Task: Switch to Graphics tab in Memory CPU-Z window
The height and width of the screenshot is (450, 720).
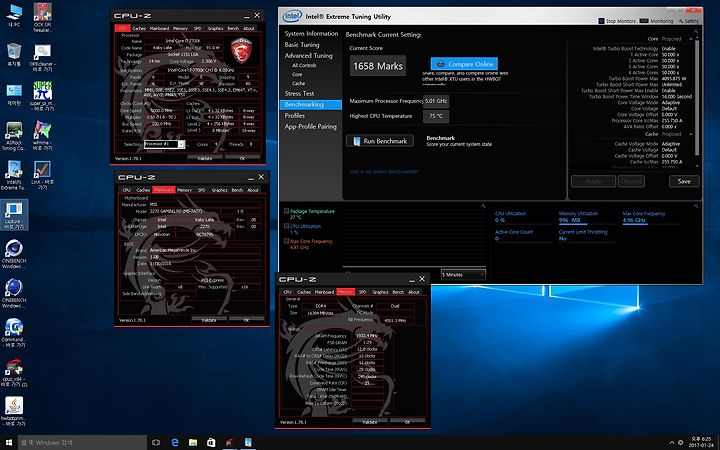Action: pos(380,292)
